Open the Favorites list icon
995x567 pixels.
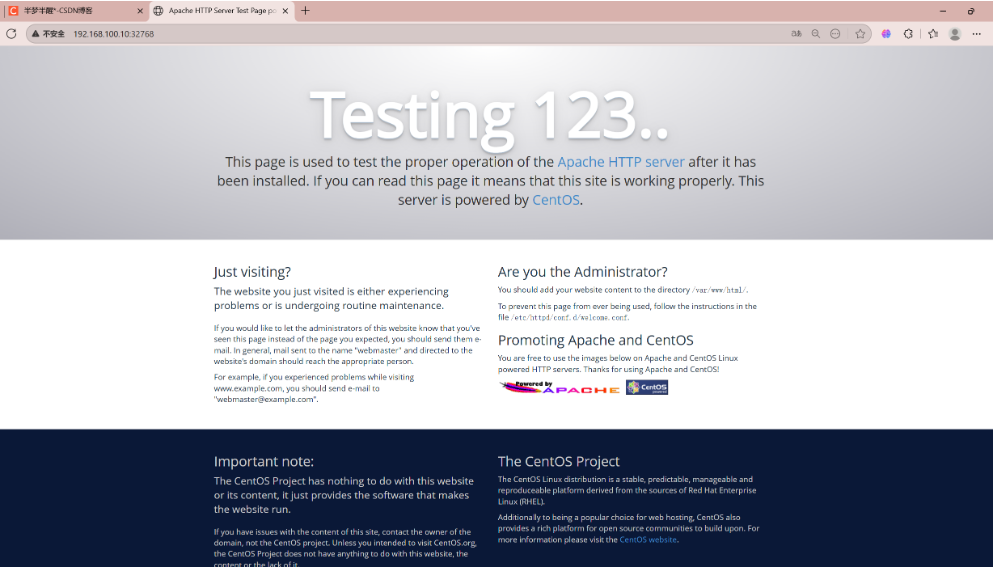933,34
